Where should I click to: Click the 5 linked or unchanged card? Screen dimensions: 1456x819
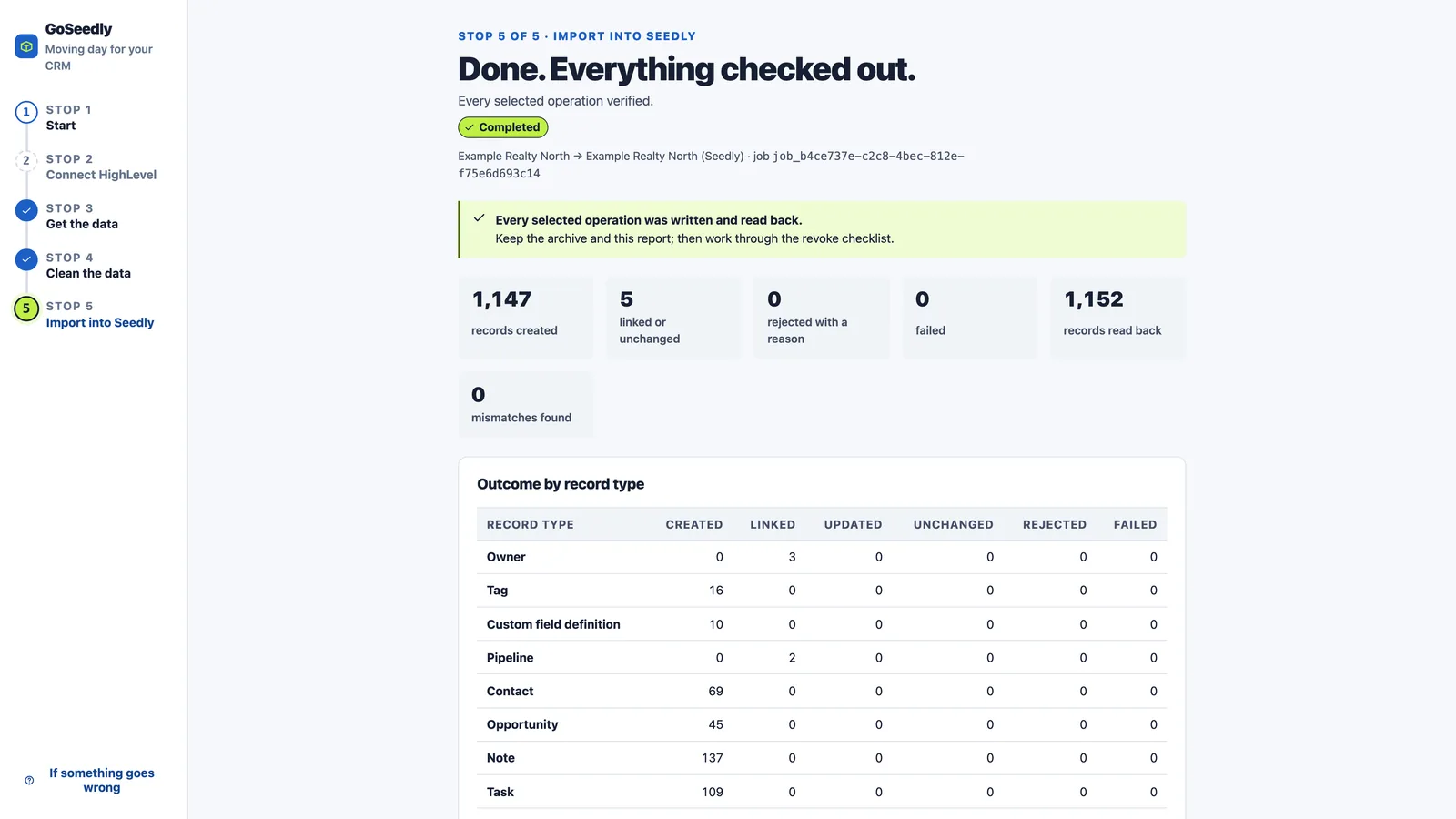tap(673, 318)
